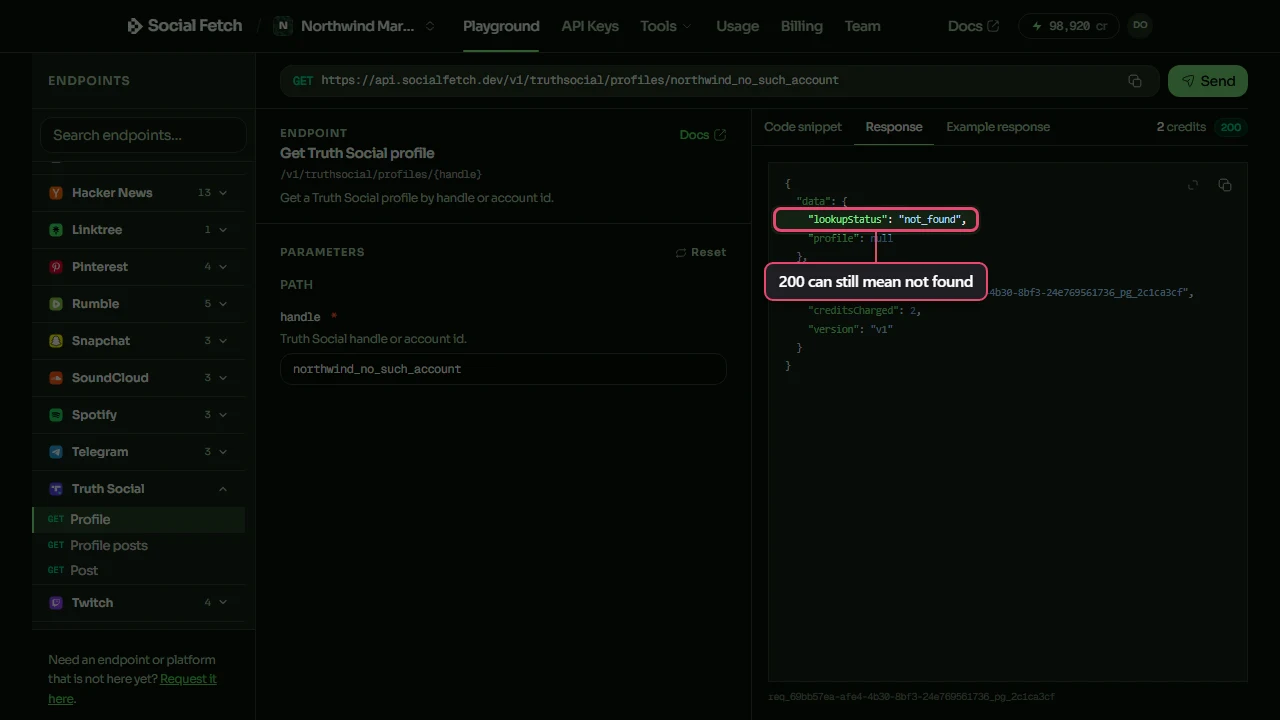Click the Linktree platform icon

[x=56, y=230]
